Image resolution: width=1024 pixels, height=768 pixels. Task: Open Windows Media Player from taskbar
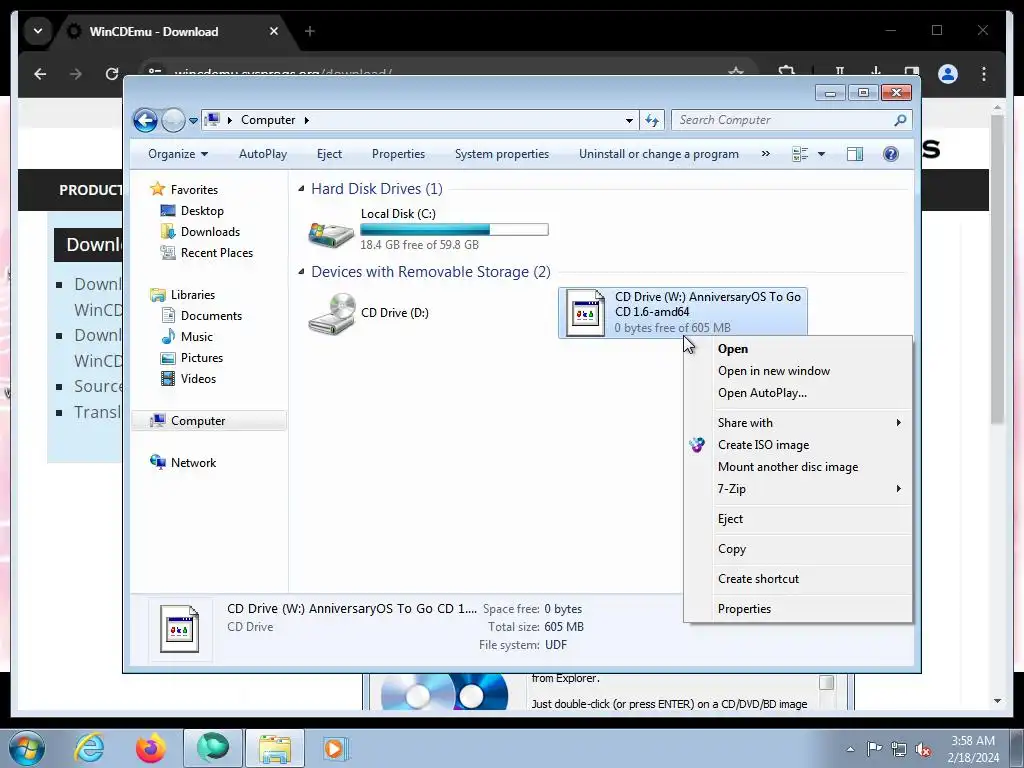point(336,748)
